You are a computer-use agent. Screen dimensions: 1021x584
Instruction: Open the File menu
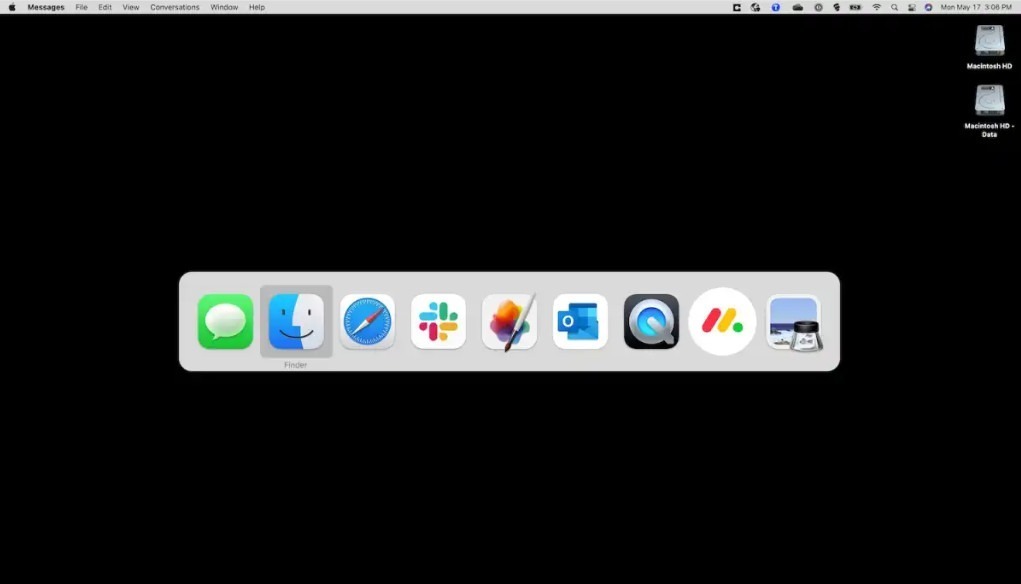pos(81,7)
